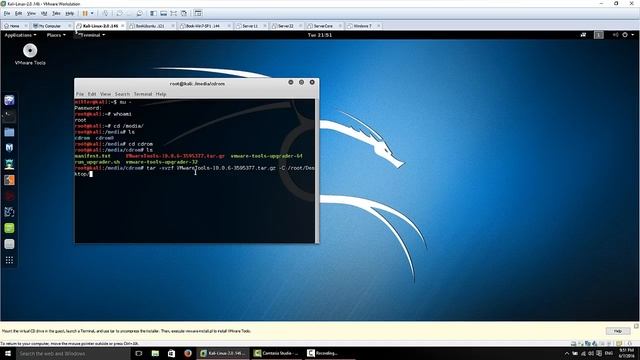
Task: Click the Windows Start button
Action: [x=8, y=353]
